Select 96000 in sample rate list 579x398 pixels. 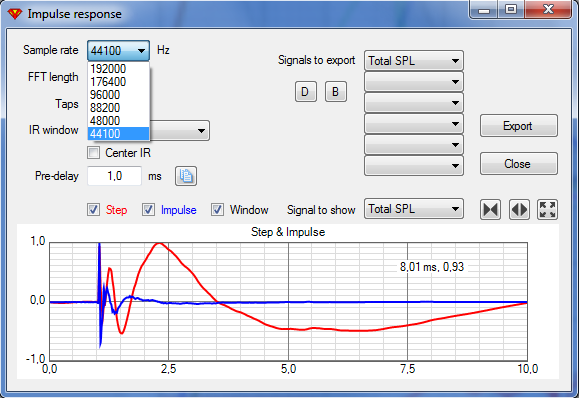119,95
